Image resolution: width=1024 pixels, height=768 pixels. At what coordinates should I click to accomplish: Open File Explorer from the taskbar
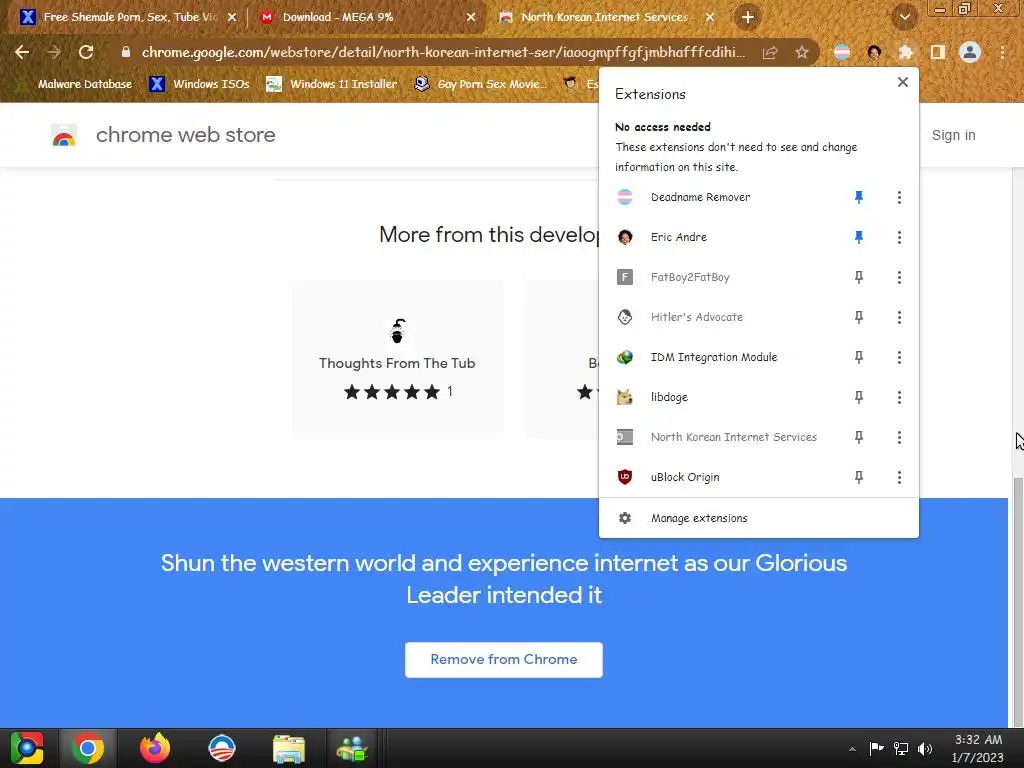[289, 748]
